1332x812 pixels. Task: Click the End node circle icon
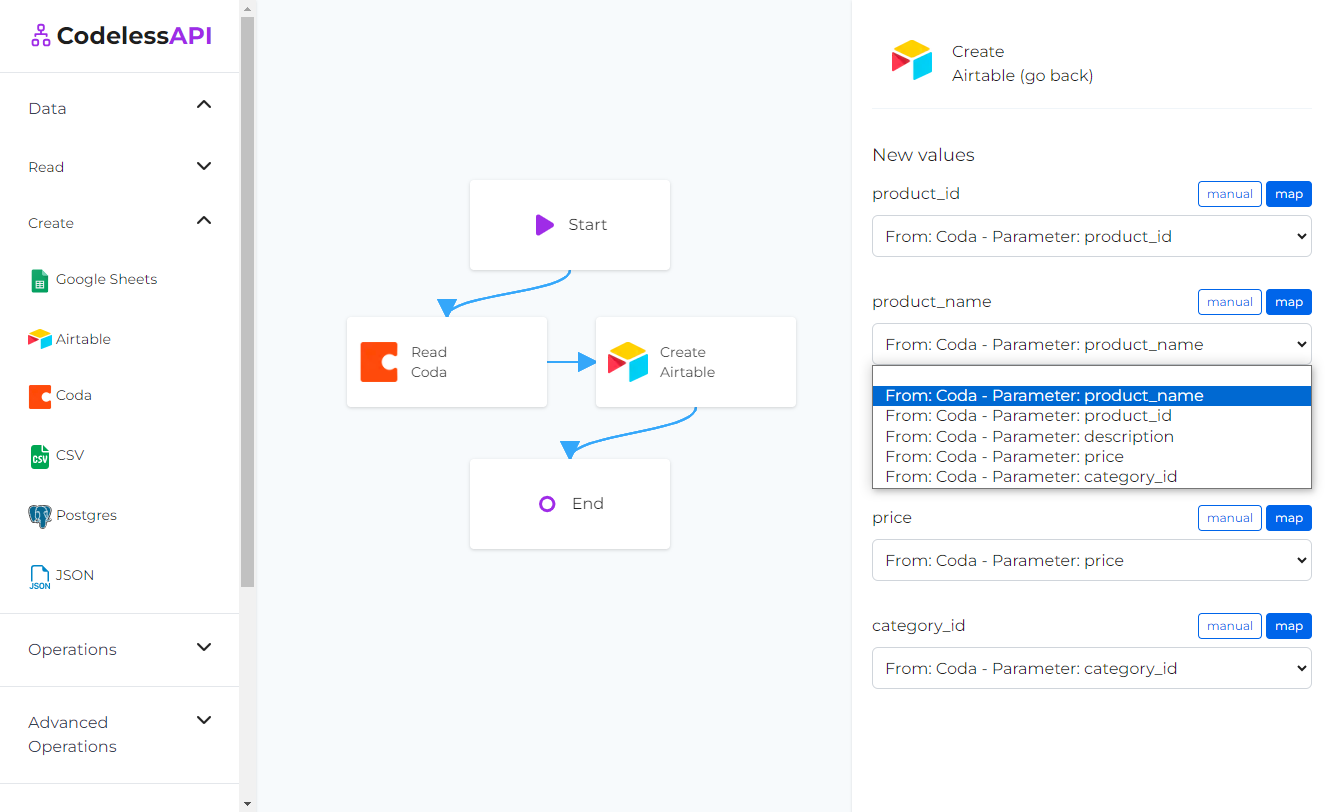click(x=547, y=504)
